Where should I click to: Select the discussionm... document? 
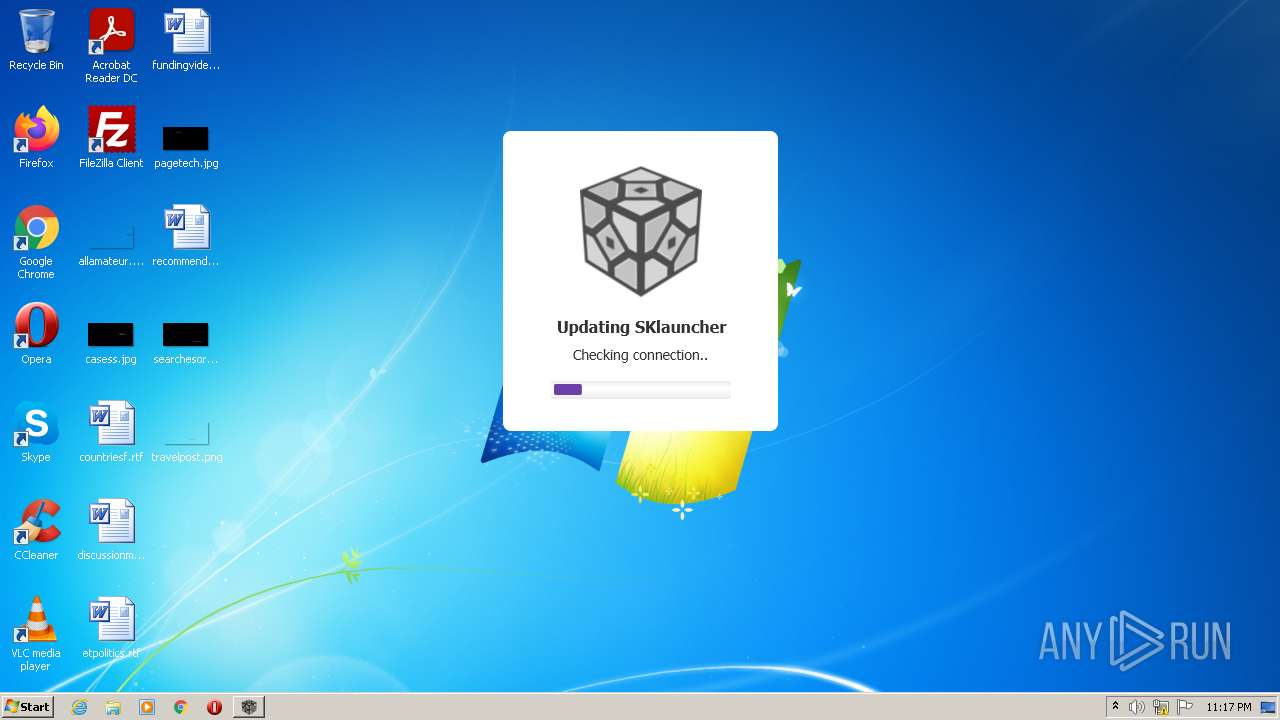pos(111,530)
